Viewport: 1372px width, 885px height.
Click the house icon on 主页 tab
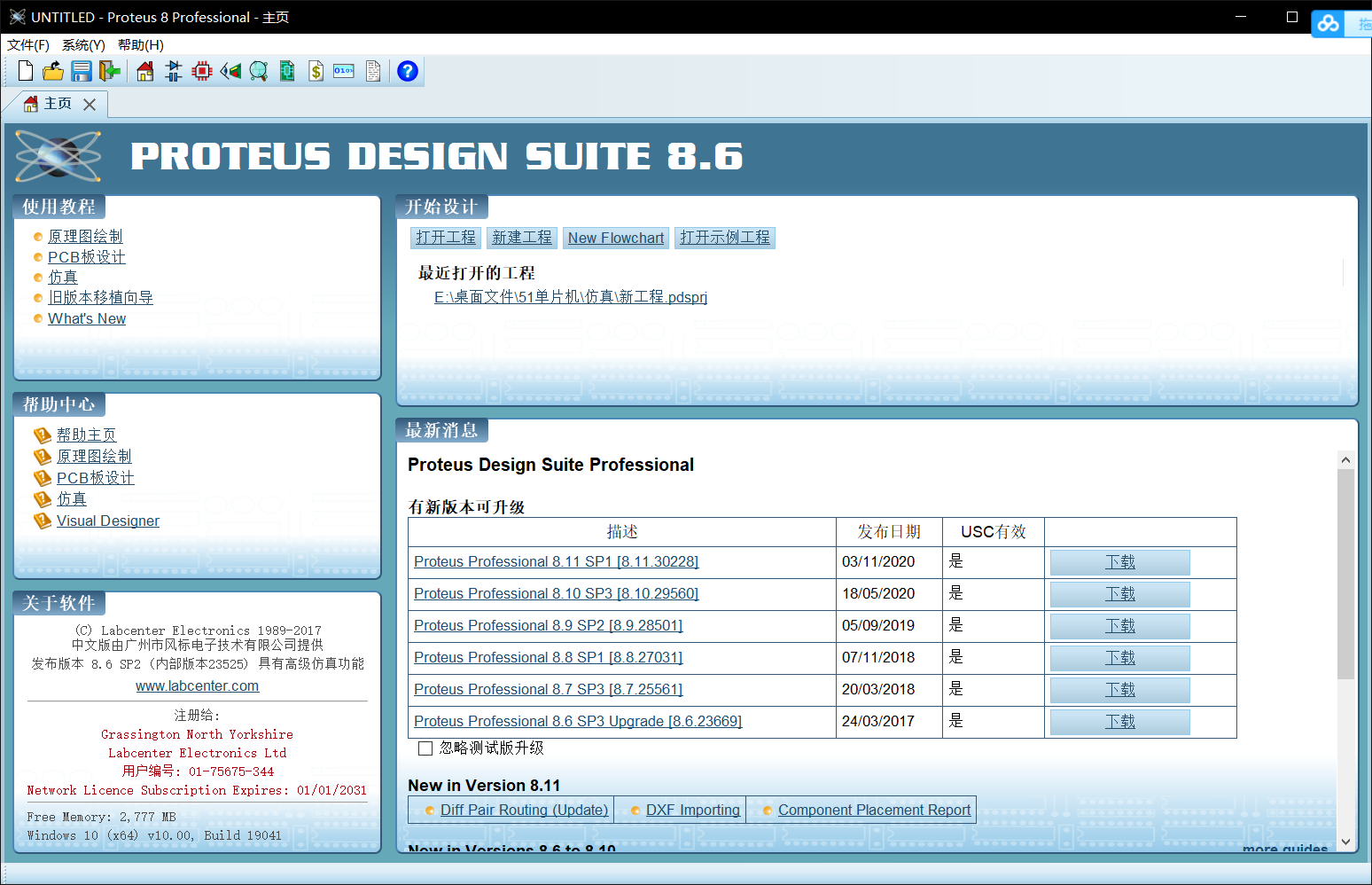(x=31, y=104)
